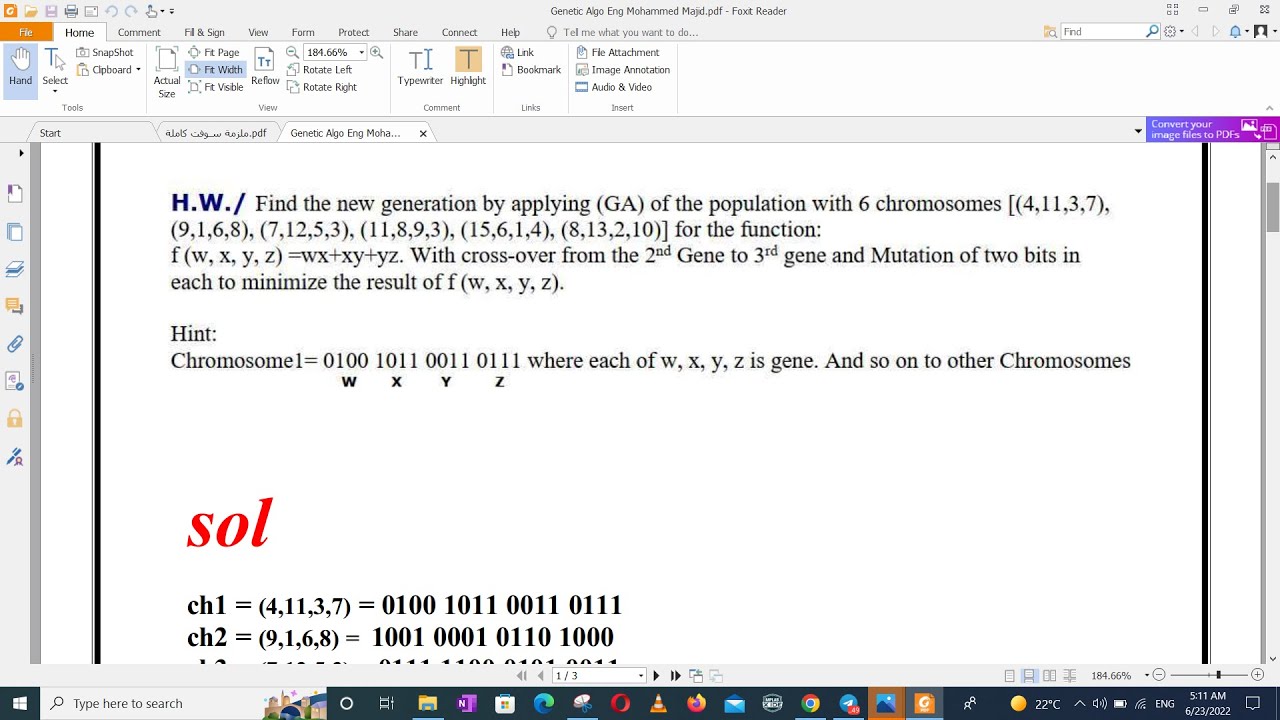The height and width of the screenshot is (720, 1280).
Task: Expand the quick access toolbar customize arrow
Action: (x=174, y=11)
